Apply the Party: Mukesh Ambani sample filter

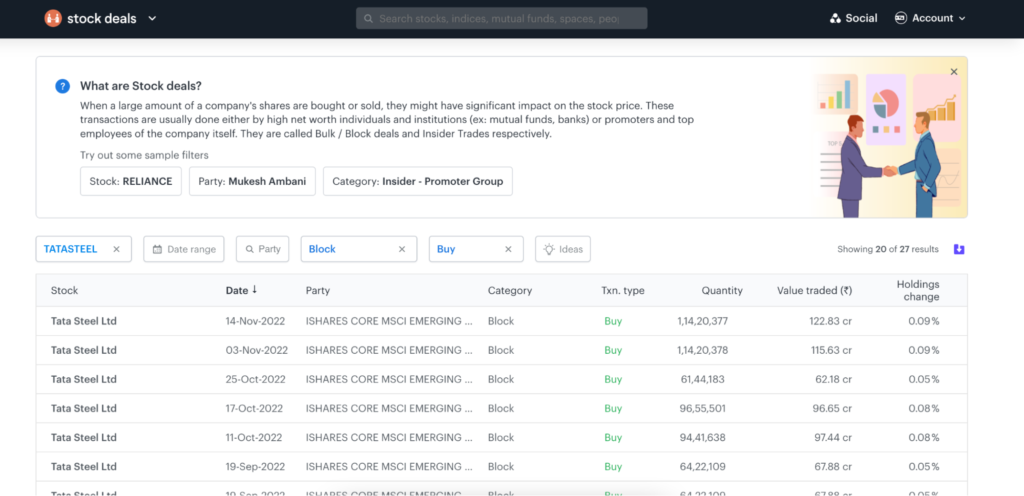253,181
